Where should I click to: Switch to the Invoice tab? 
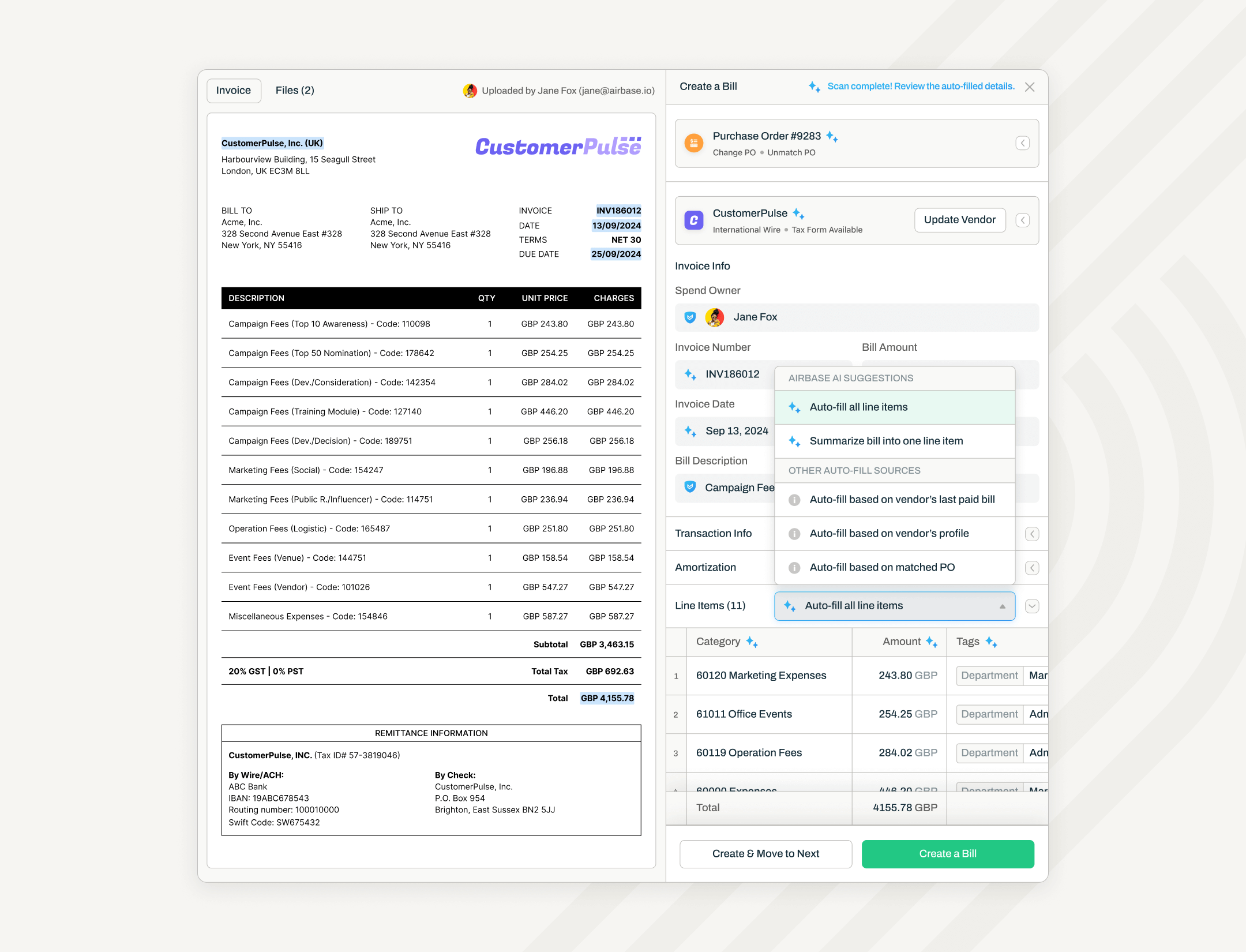point(234,91)
